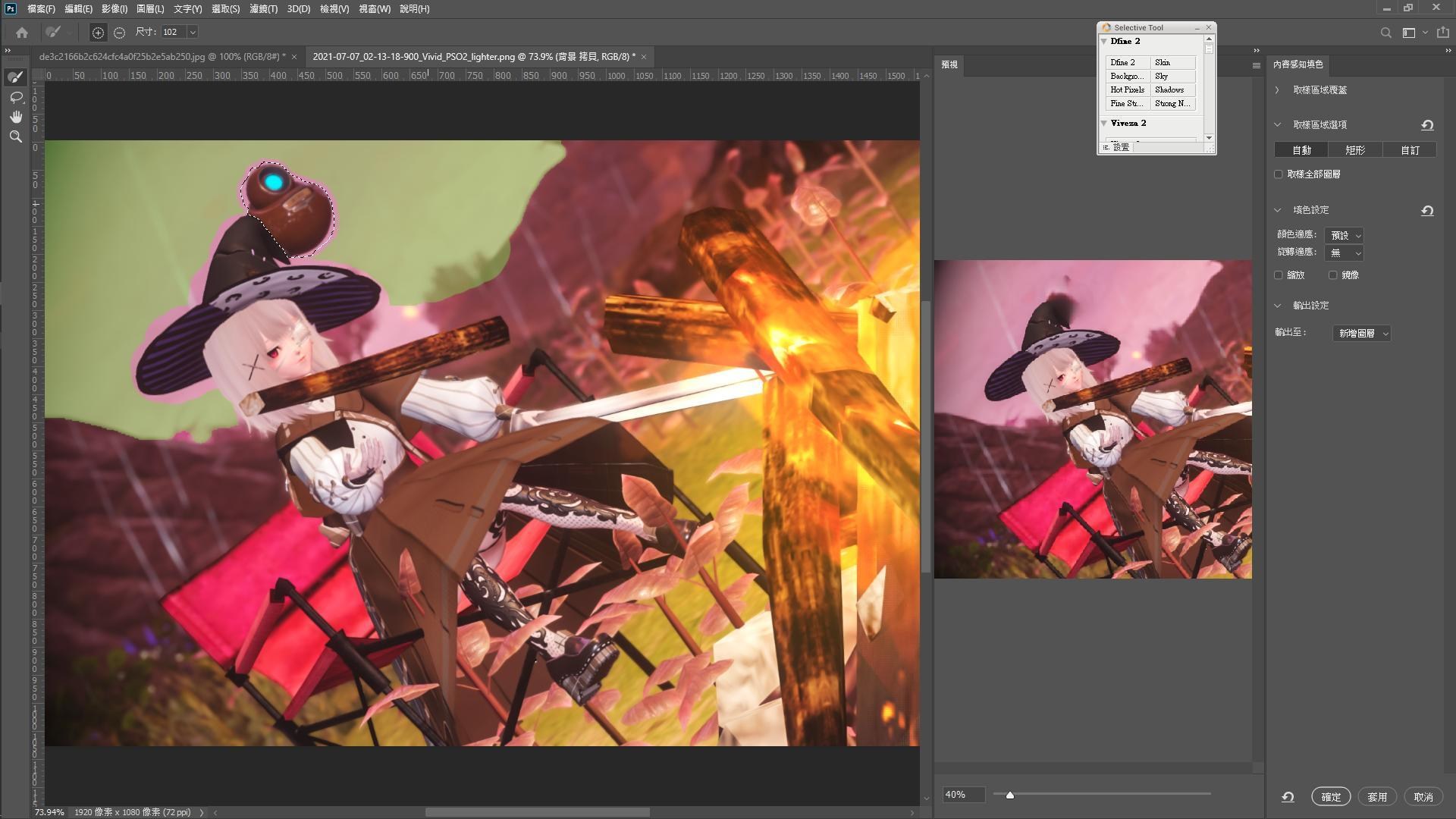Select 自動 sampling area option
Viewport: 1456px width, 819px height.
coord(1301,150)
